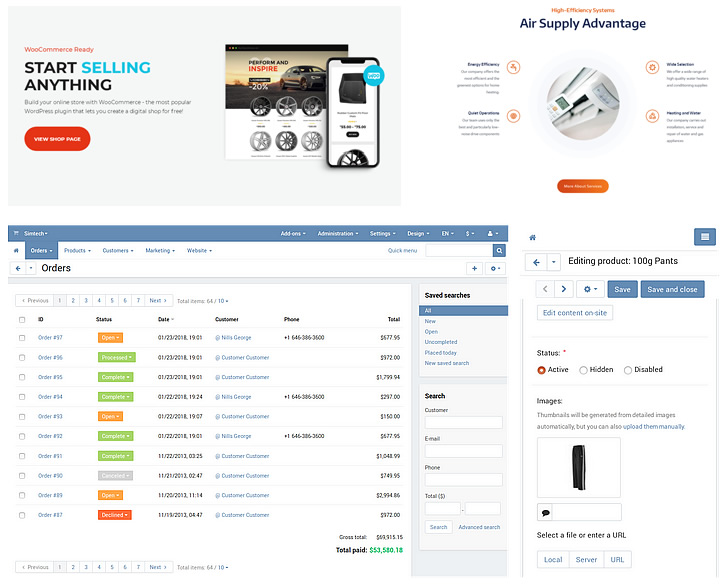Image resolution: width=727 pixels, height=587 pixels.
Task: Open the Products menu
Action: coord(77,251)
